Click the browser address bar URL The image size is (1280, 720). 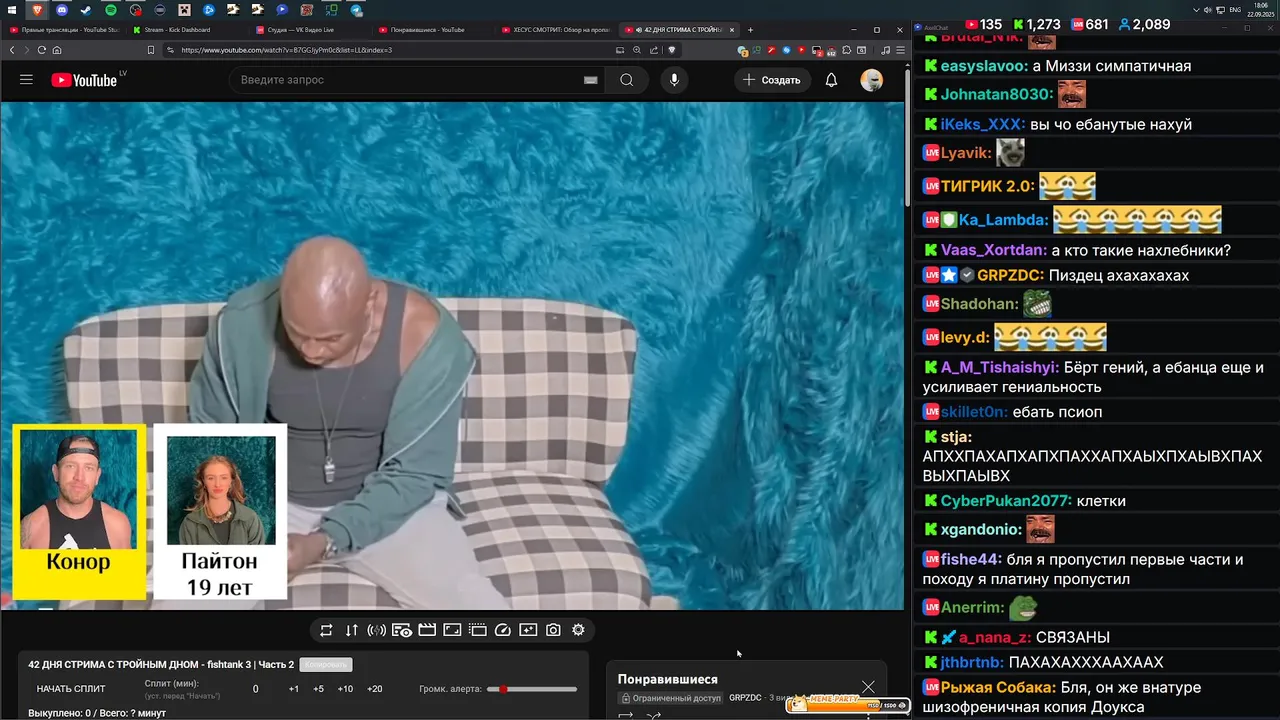(286, 50)
